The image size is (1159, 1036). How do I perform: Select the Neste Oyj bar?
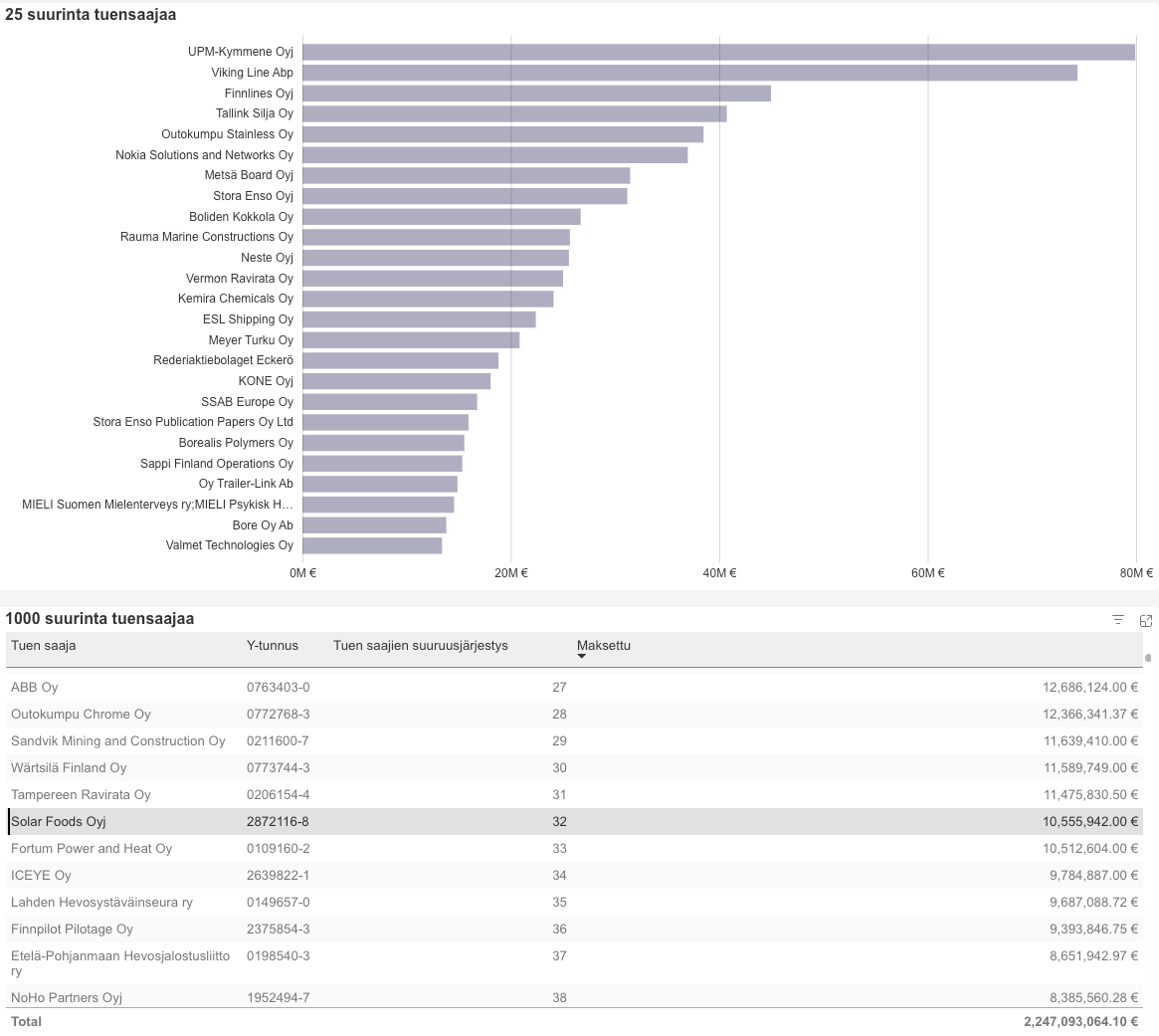436,258
